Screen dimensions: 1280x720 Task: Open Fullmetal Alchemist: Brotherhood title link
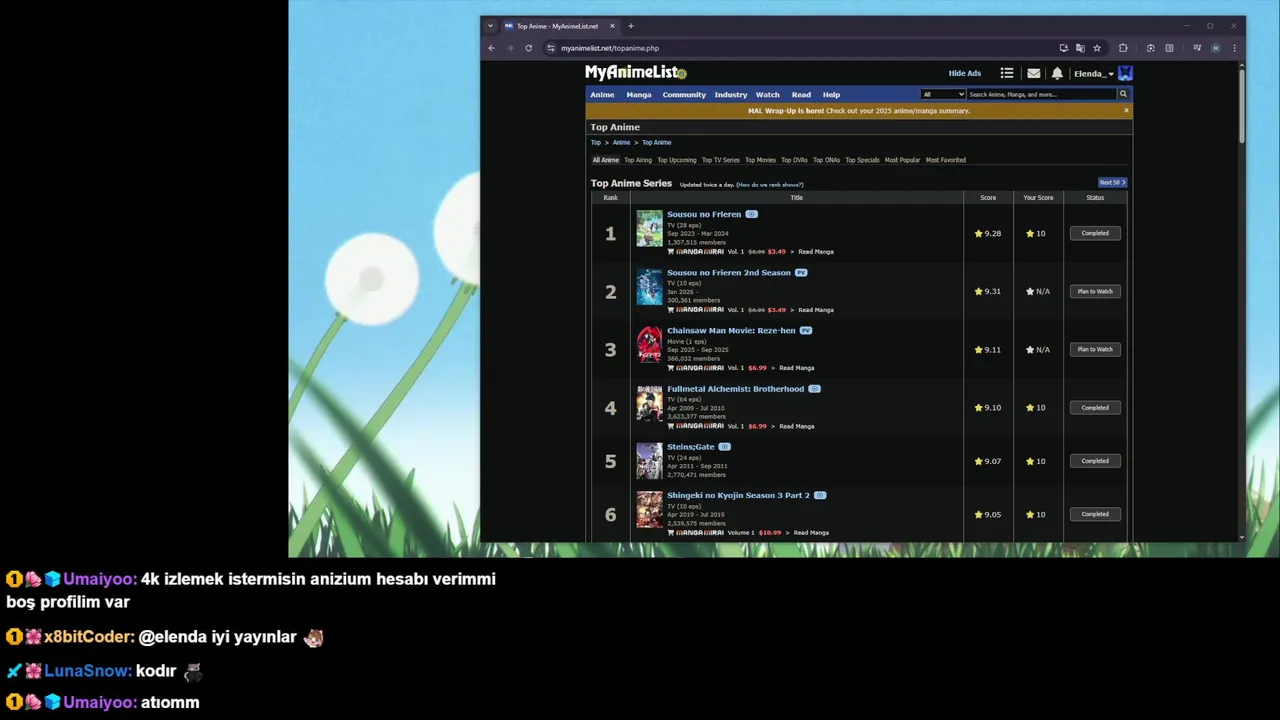735,389
